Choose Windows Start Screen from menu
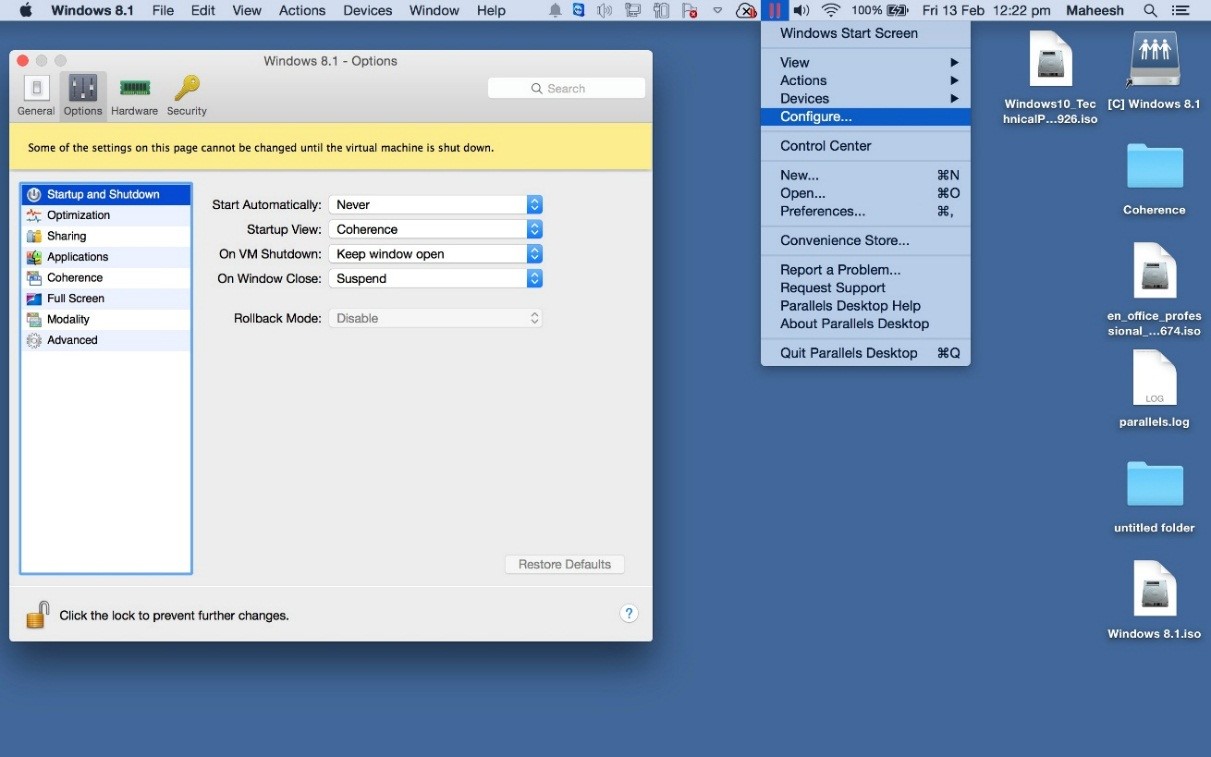1211x757 pixels. [865, 33]
